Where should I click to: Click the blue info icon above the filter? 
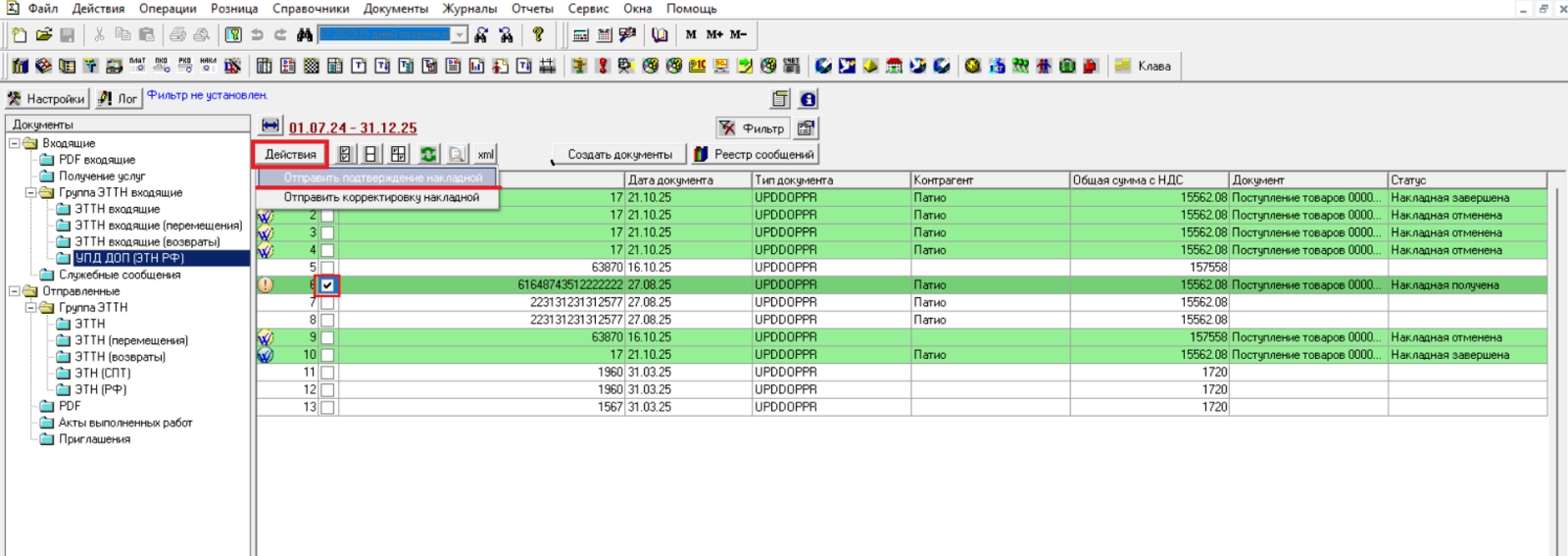[x=808, y=99]
